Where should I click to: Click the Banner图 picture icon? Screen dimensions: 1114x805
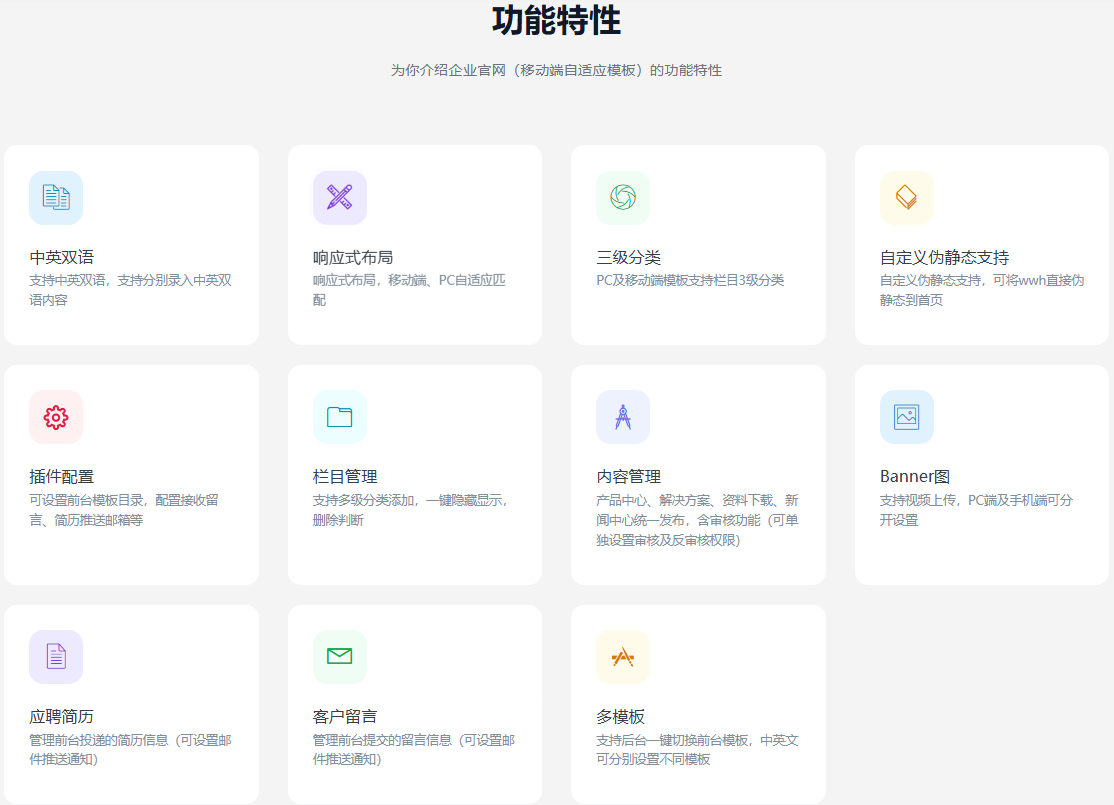pyautogui.click(x=906, y=417)
